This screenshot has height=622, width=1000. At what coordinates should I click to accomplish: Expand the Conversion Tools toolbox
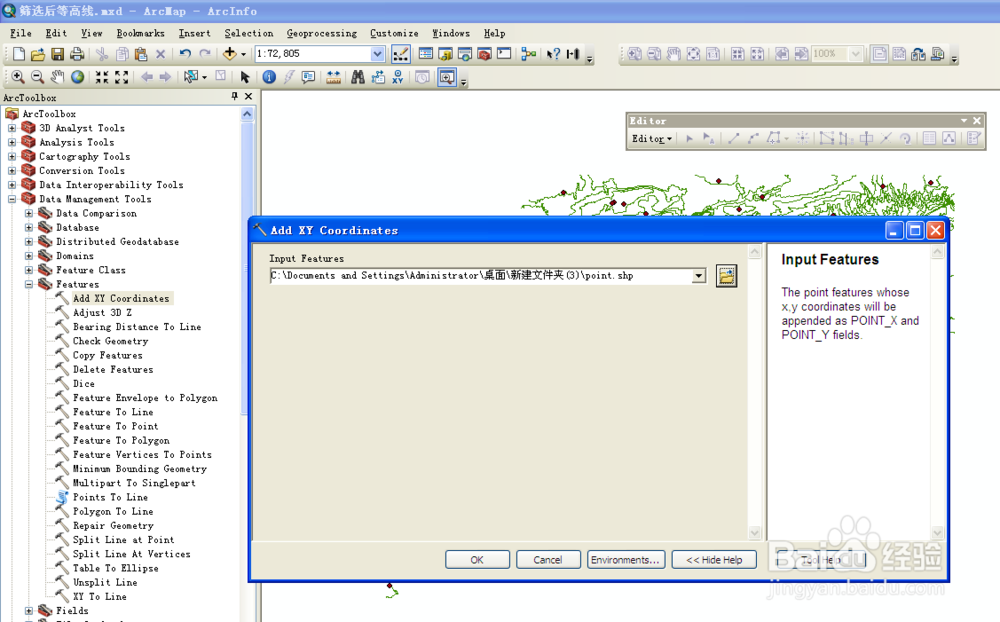coord(12,171)
